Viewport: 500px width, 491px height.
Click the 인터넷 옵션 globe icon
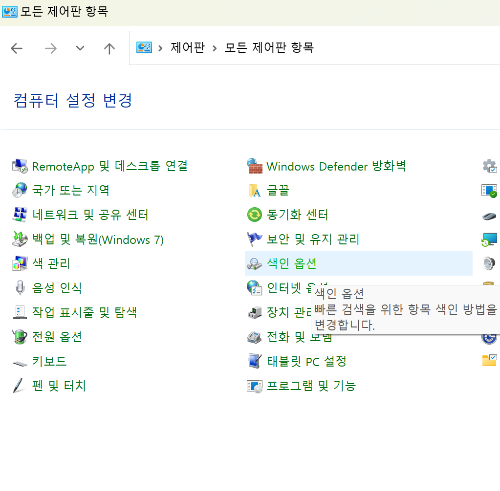(255, 288)
